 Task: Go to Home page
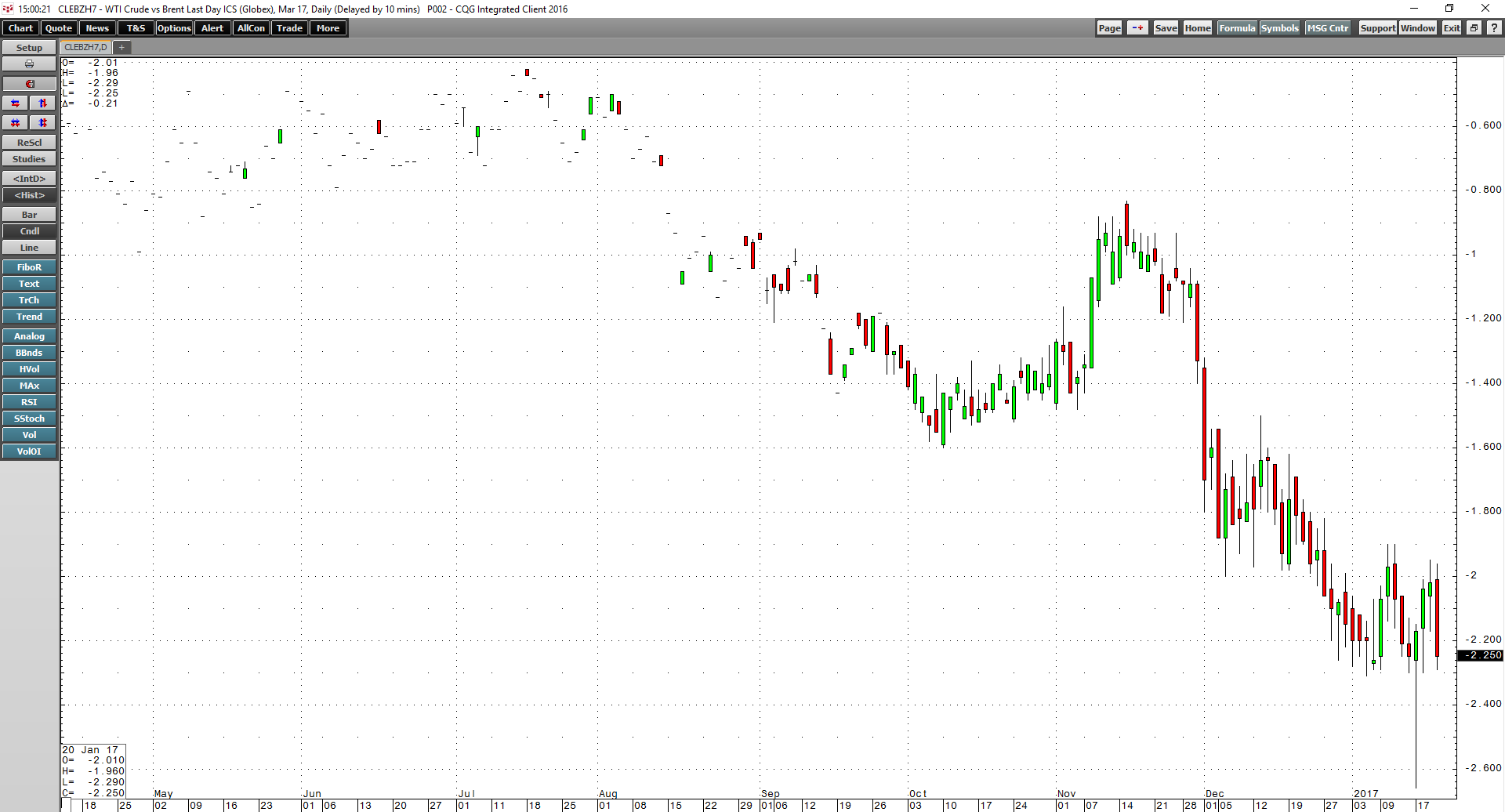(x=1198, y=28)
